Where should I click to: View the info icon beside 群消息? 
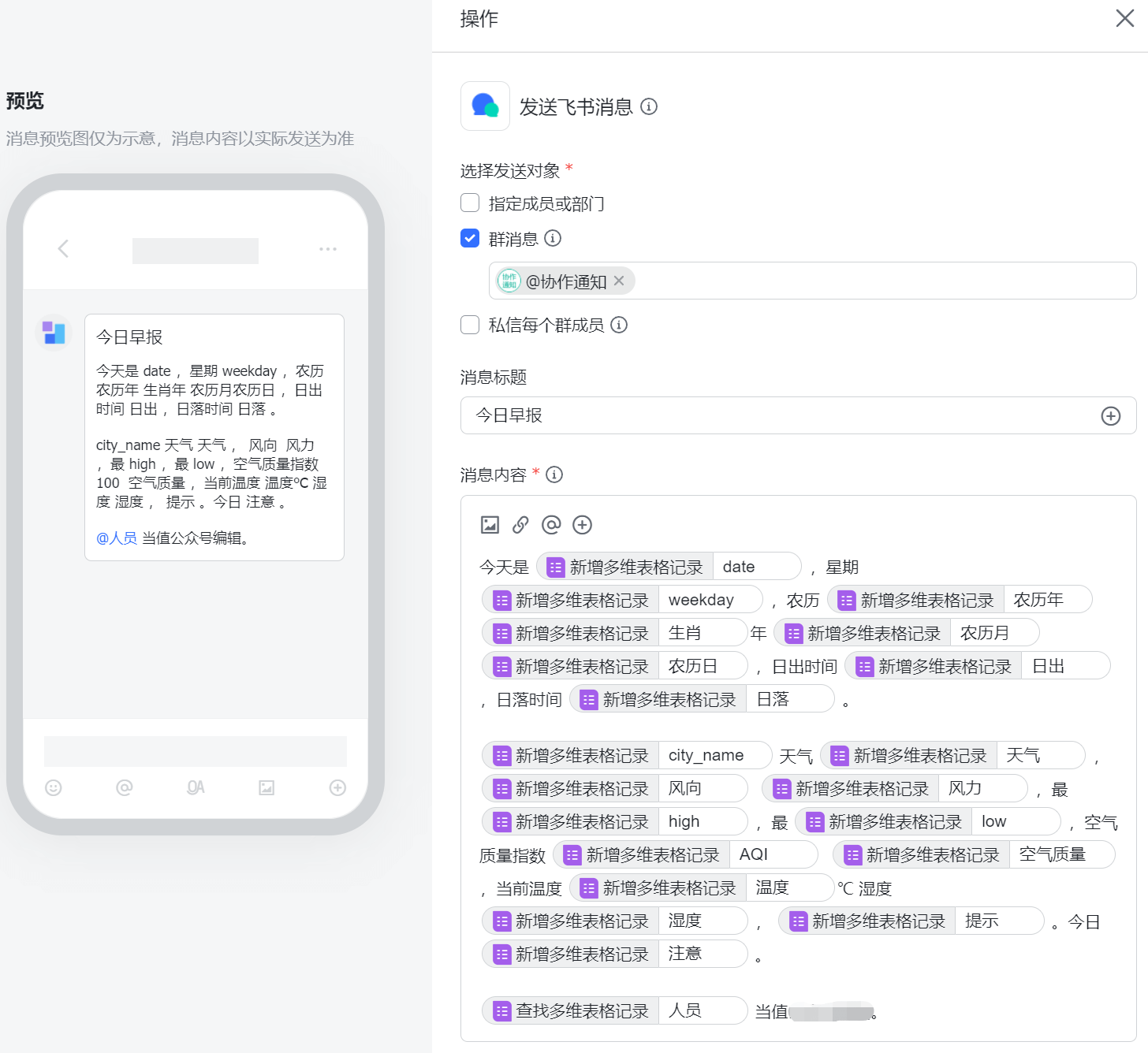553,239
